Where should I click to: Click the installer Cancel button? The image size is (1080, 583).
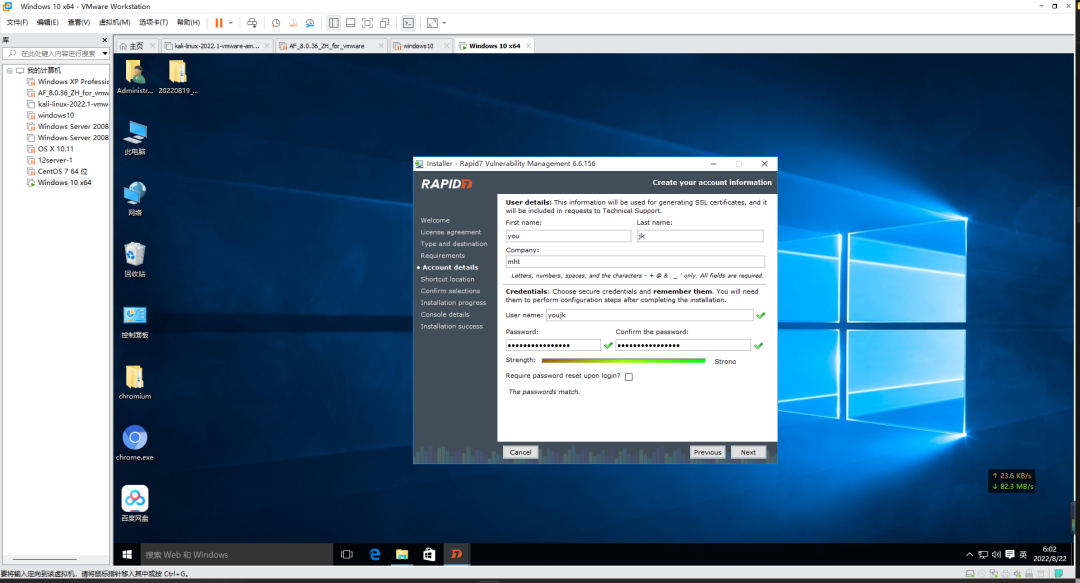[521, 453]
